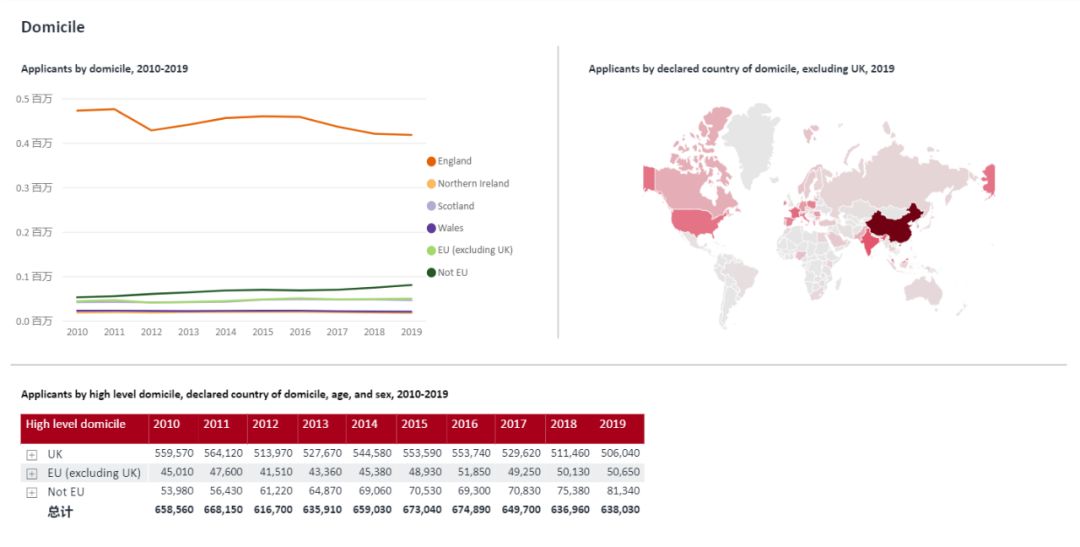The height and width of the screenshot is (547, 1080).
Task: Select UK 2019 value 506,040 cell
Action: coord(619,453)
